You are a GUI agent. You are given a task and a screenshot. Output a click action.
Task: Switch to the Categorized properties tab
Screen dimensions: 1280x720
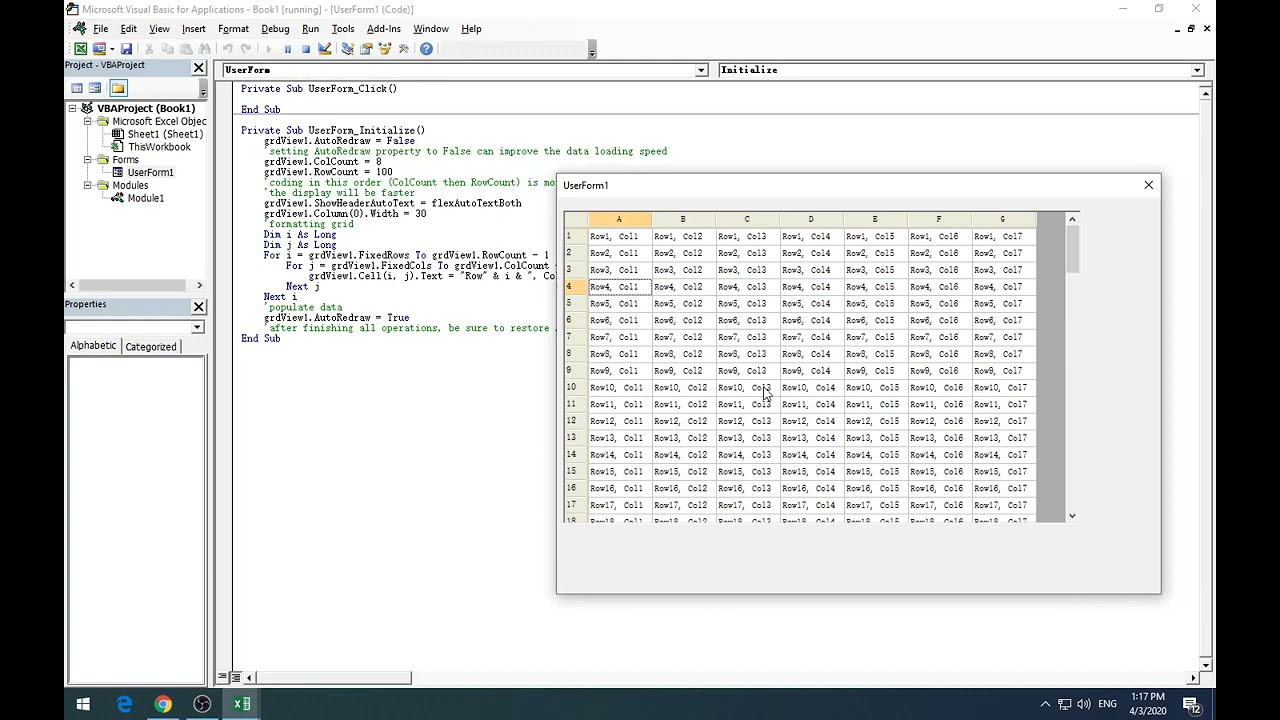click(151, 347)
